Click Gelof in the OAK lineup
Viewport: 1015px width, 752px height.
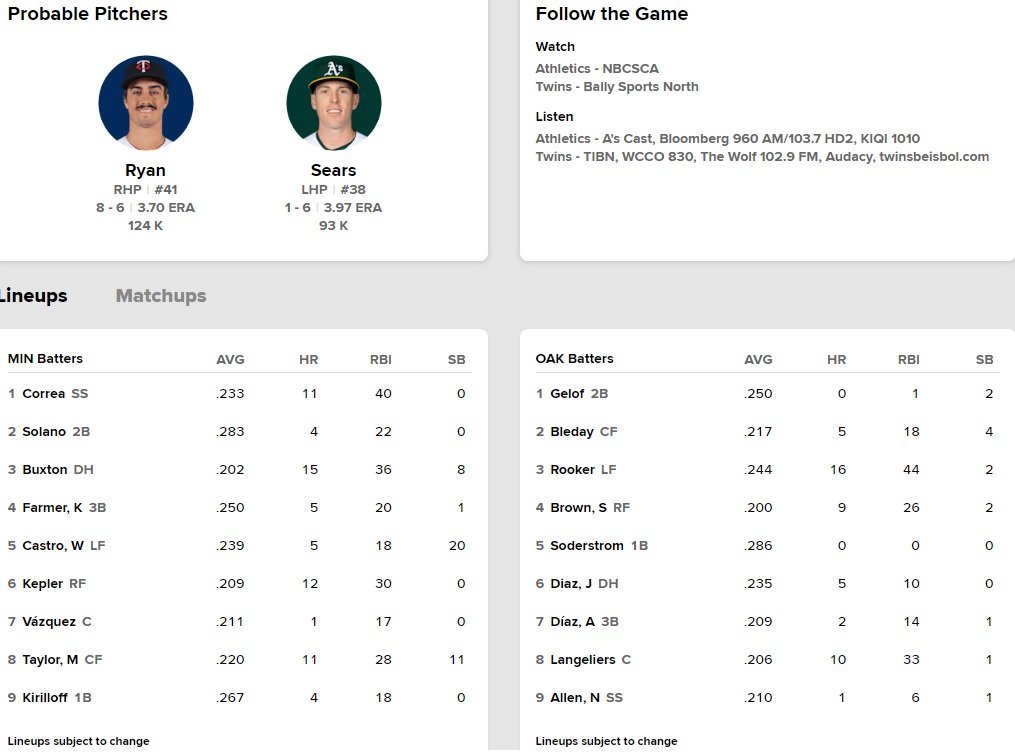567,394
